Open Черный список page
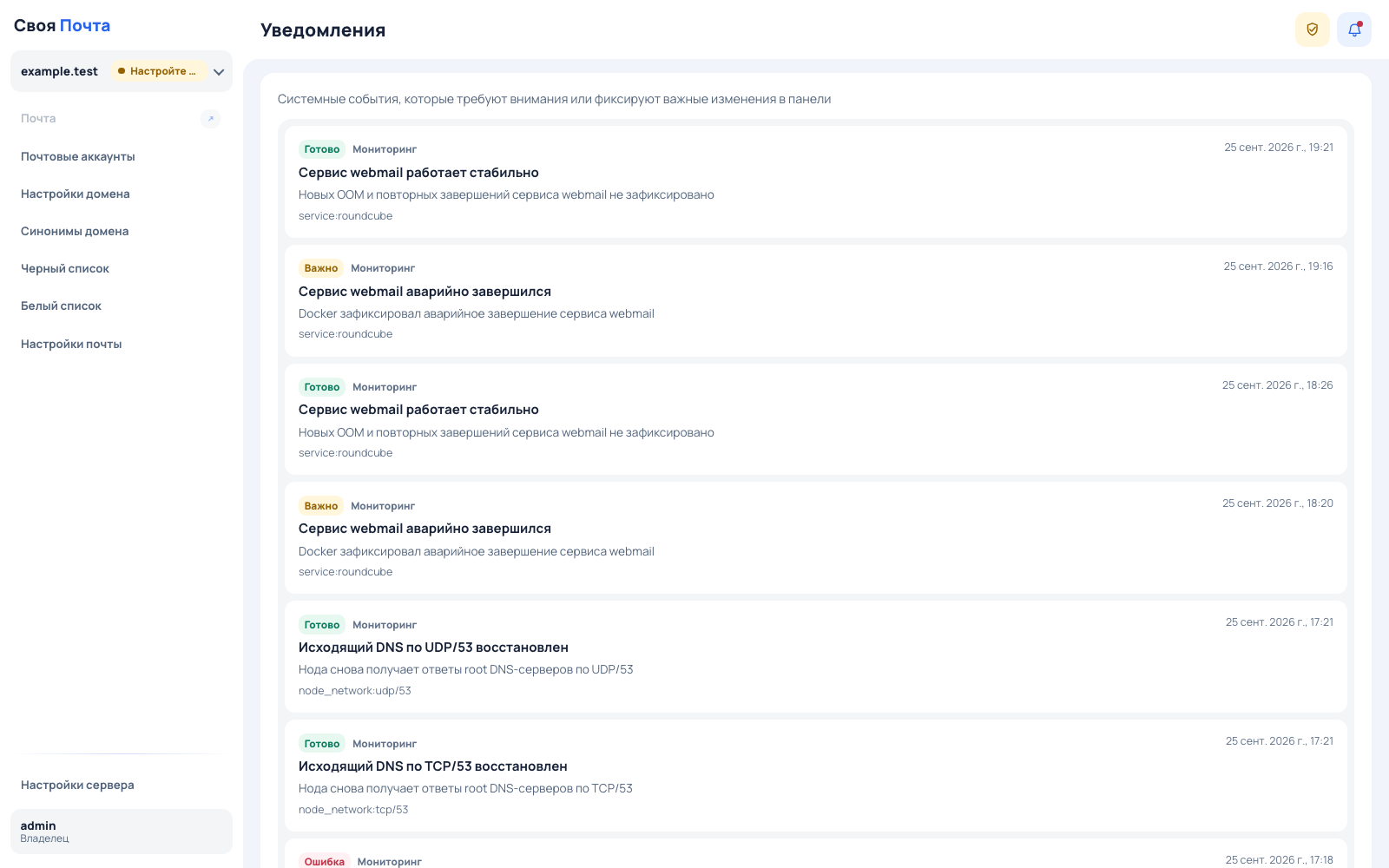Screen dimensions: 1389x868 coord(65,268)
